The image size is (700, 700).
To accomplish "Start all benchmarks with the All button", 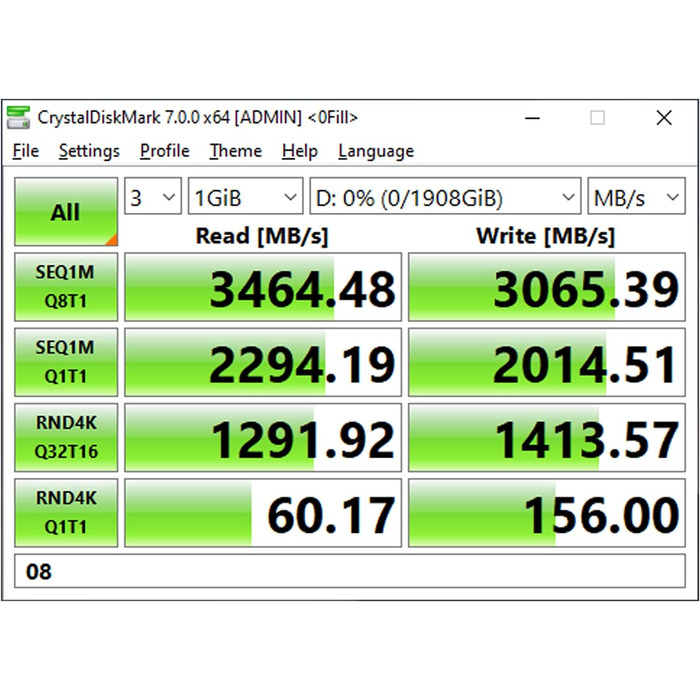I will (x=66, y=212).
